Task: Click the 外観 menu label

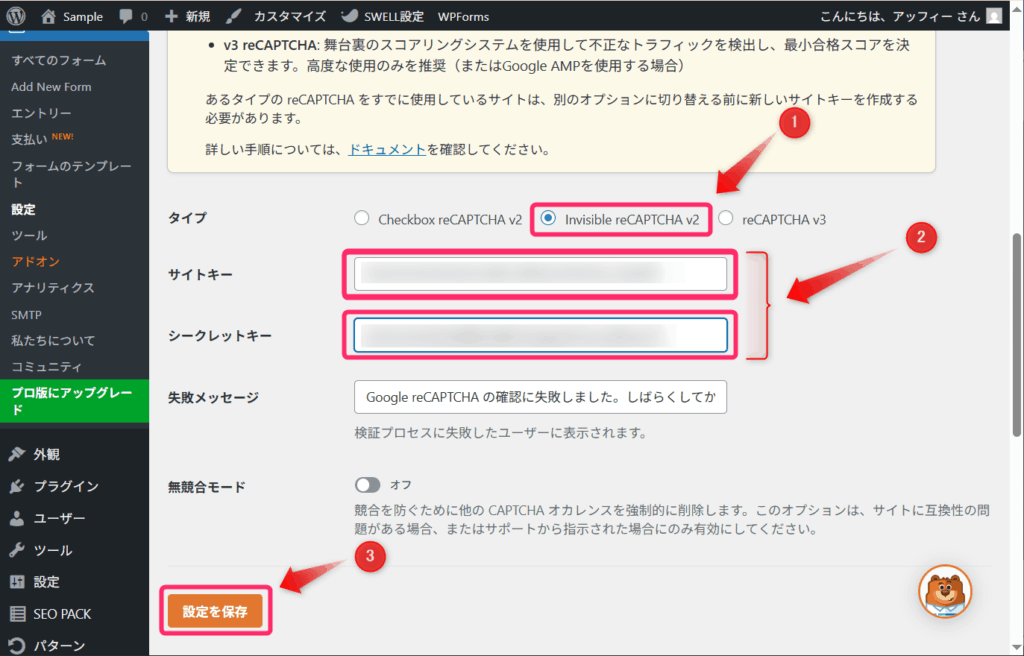Action: (x=46, y=454)
